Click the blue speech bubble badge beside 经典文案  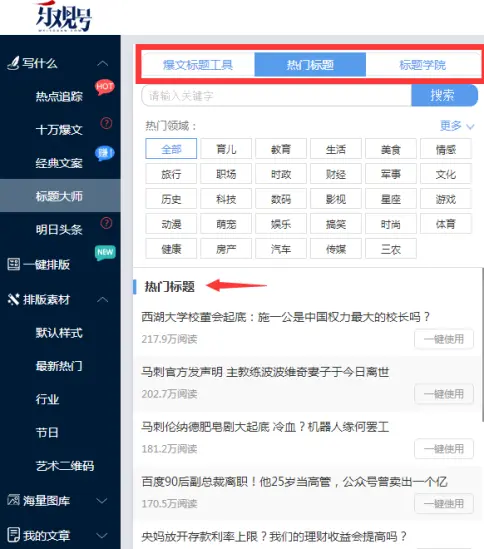pos(105,153)
